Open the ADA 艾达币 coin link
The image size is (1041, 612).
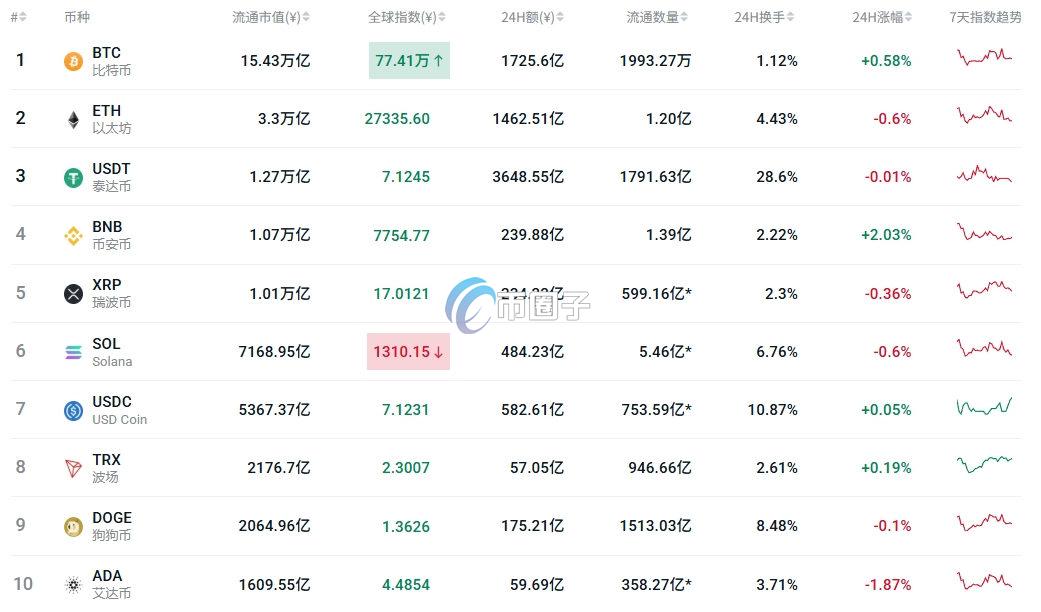click(x=107, y=583)
